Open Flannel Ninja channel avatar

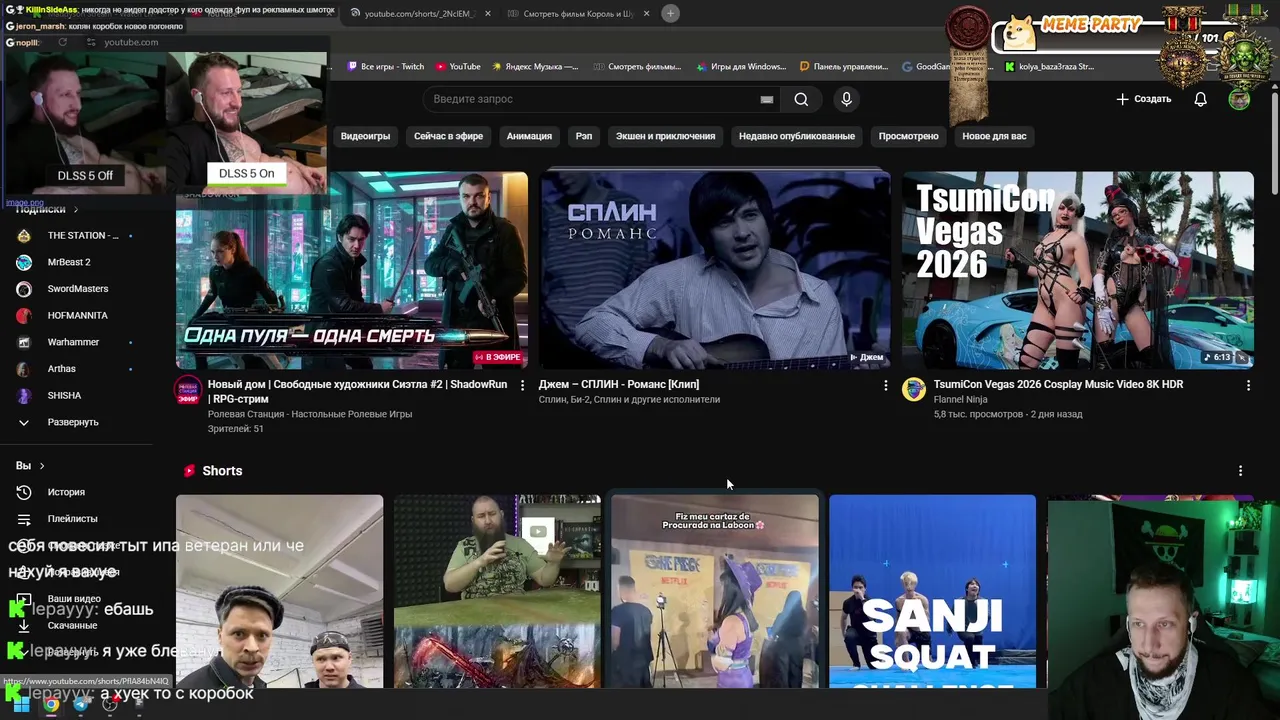(x=914, y=390)
